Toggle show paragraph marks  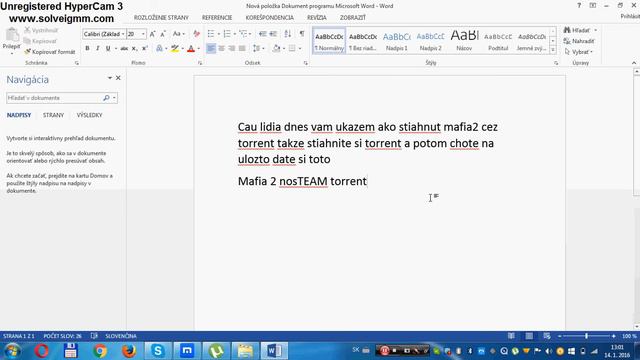302,33
